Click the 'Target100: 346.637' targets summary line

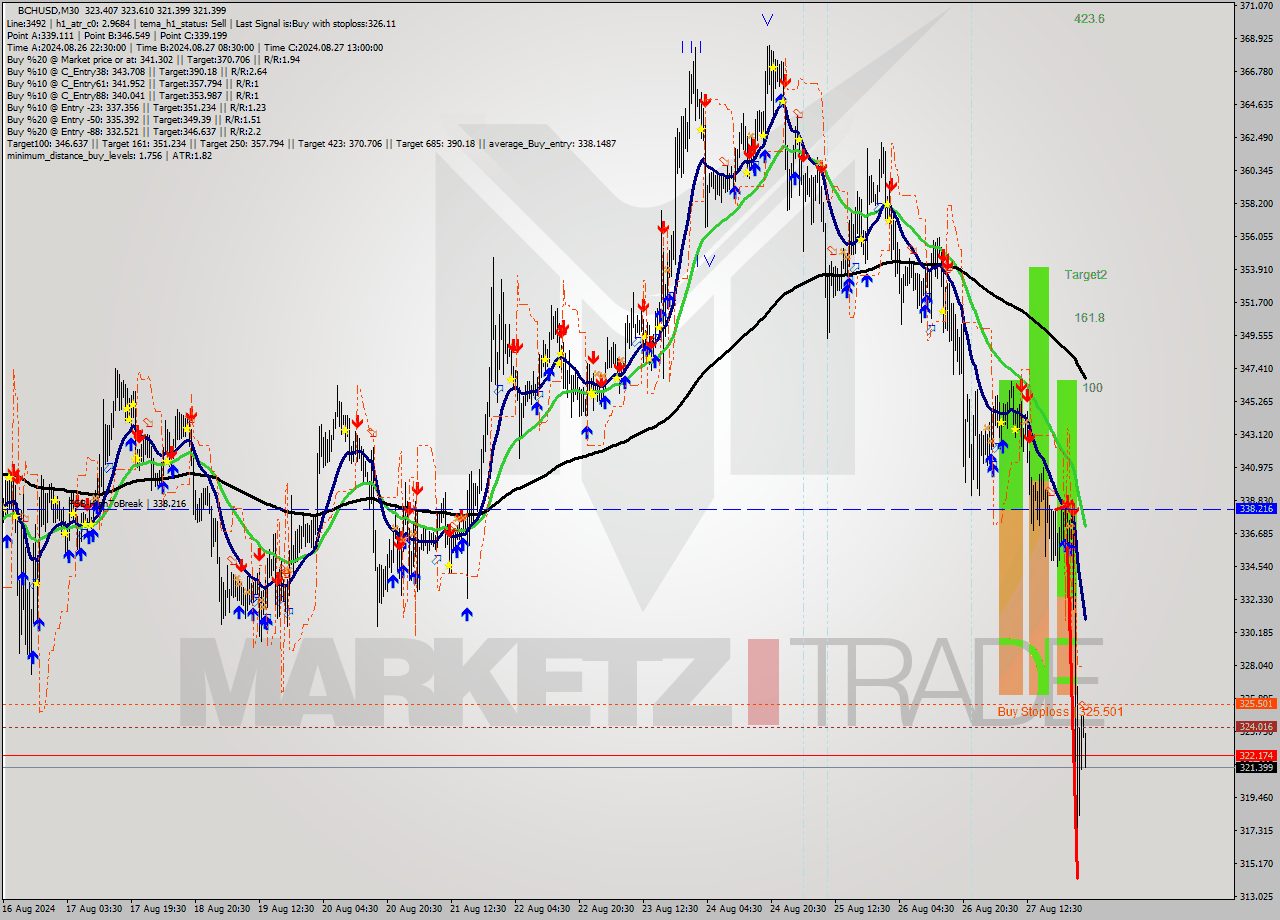[311, 143]
